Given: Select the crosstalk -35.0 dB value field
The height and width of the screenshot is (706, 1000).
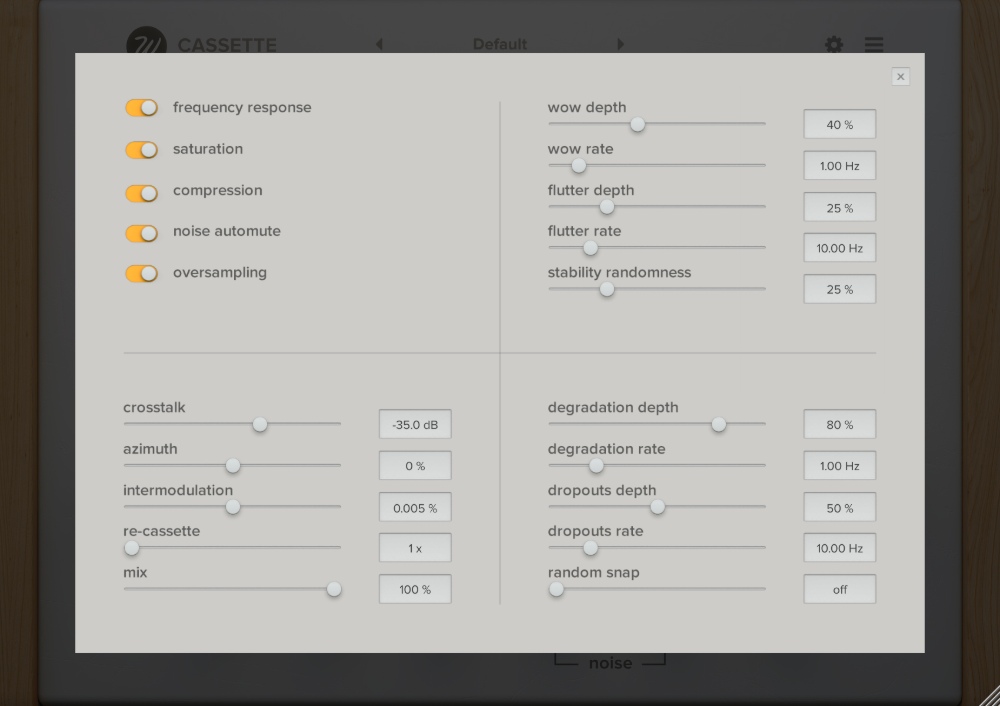Looking at the screenshot, I should [414, 423].
